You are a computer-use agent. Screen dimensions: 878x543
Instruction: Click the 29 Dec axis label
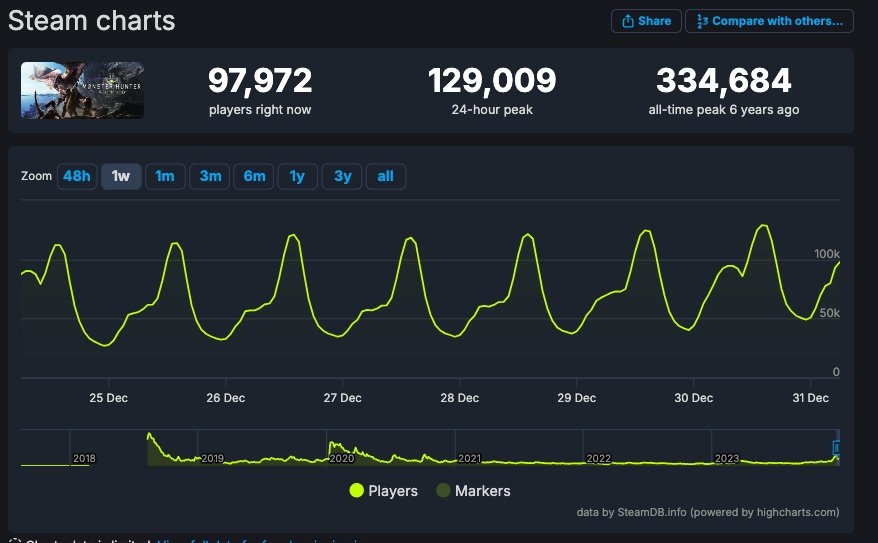[x=577, y=398]
